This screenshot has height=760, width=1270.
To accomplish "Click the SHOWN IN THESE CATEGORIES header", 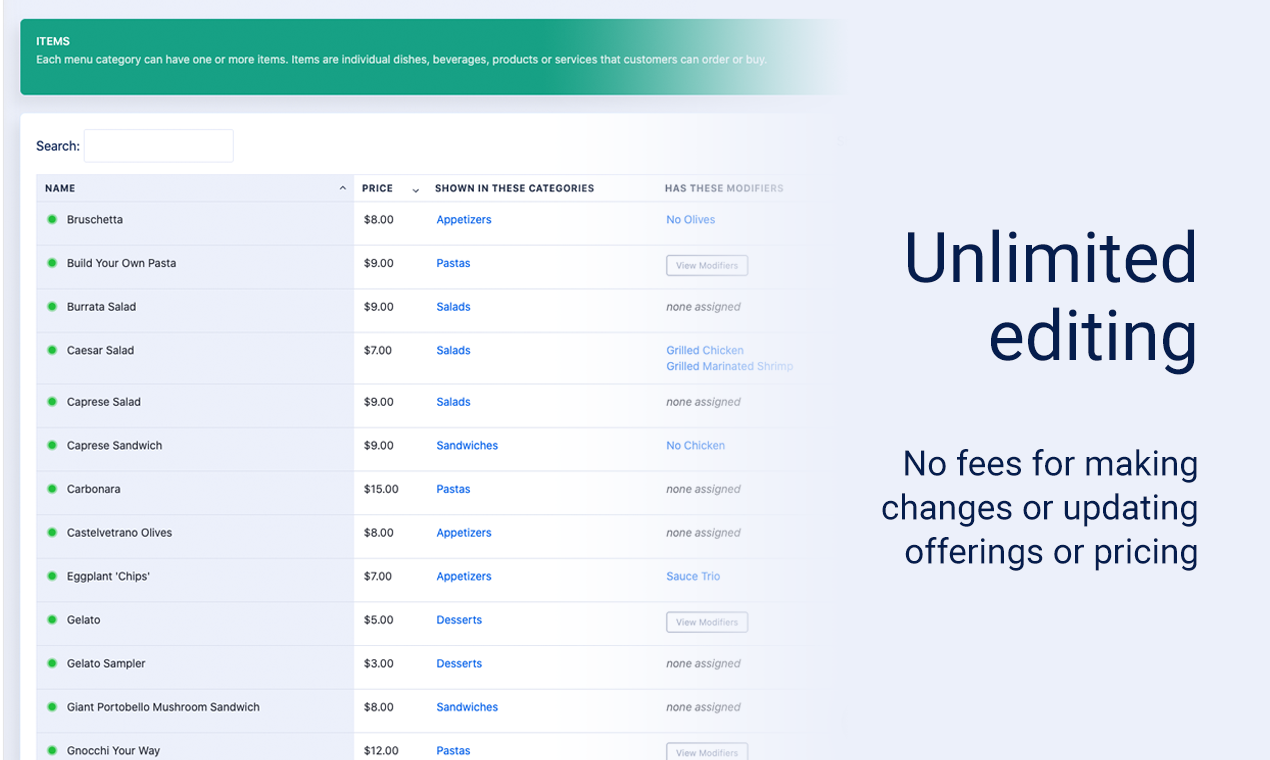I will (x=514, y=188).
